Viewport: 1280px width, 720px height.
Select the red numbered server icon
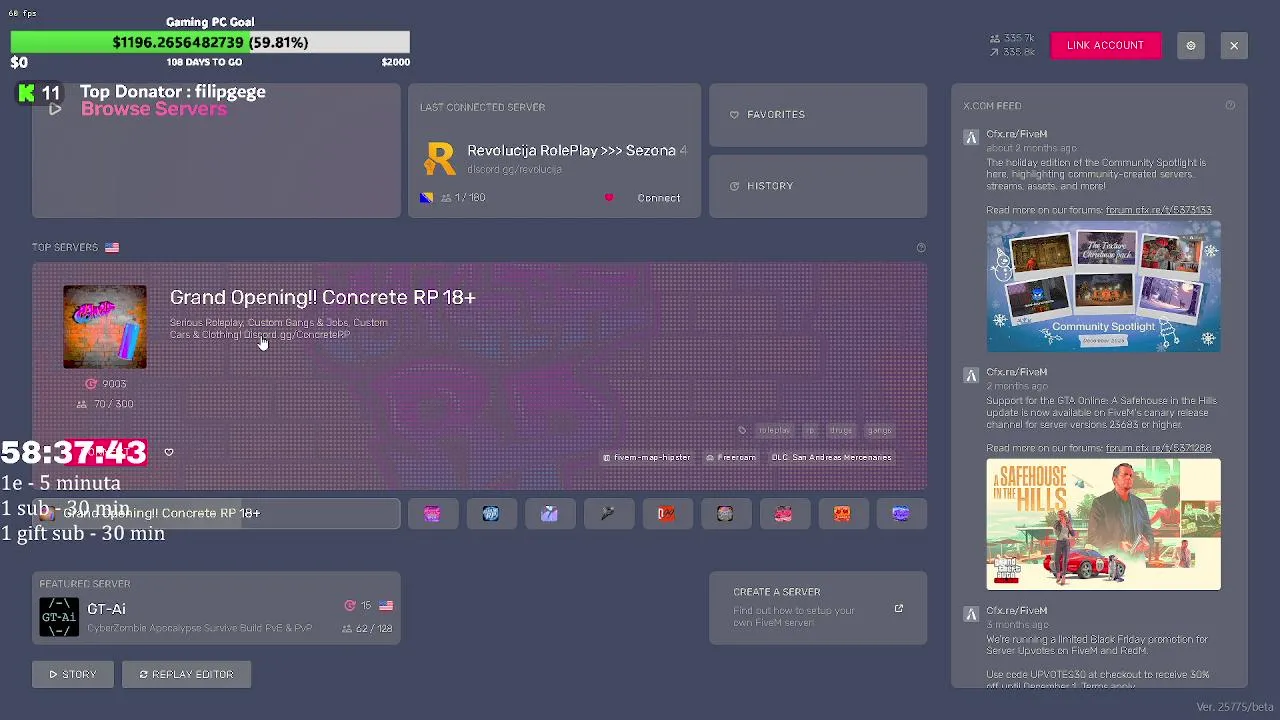[x=666, y=513]
